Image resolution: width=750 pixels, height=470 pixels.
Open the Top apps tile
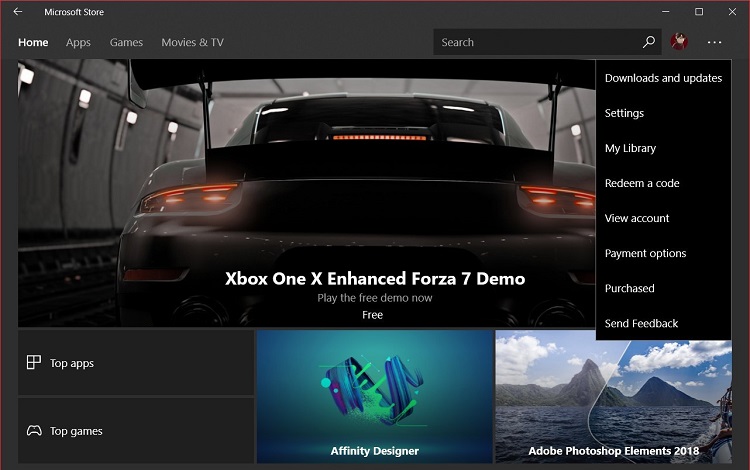[136, 362]
